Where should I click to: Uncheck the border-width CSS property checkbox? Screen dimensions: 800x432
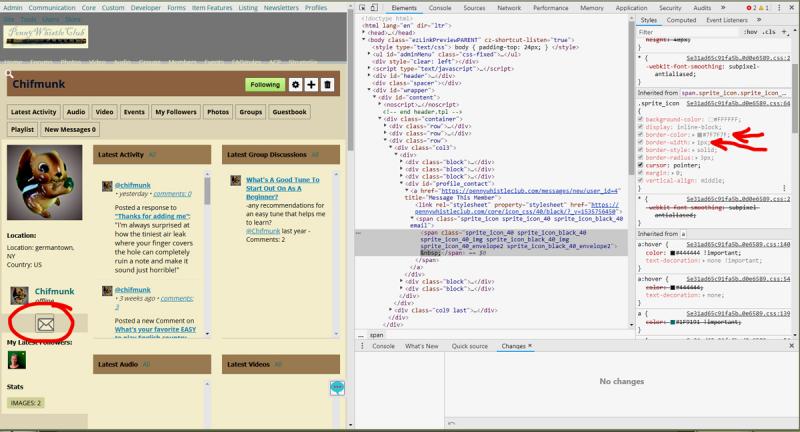[x=641, y=142]
